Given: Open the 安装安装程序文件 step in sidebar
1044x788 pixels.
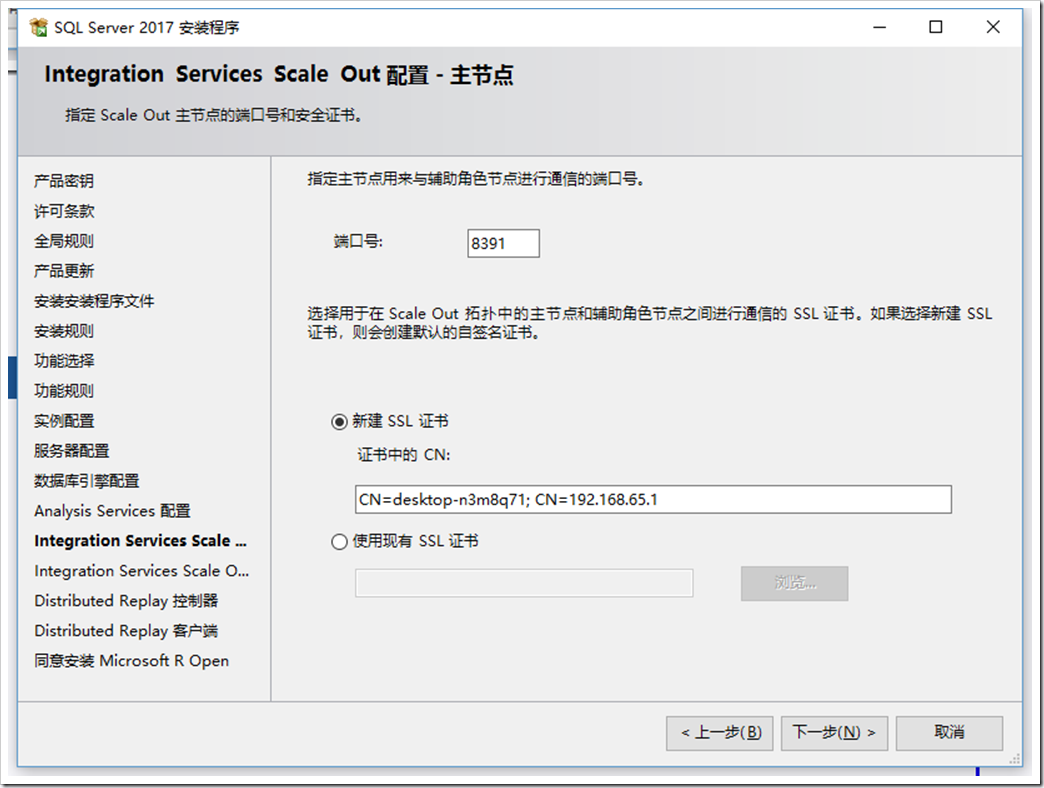Looking at the screenshot, I should click(94, 301).
